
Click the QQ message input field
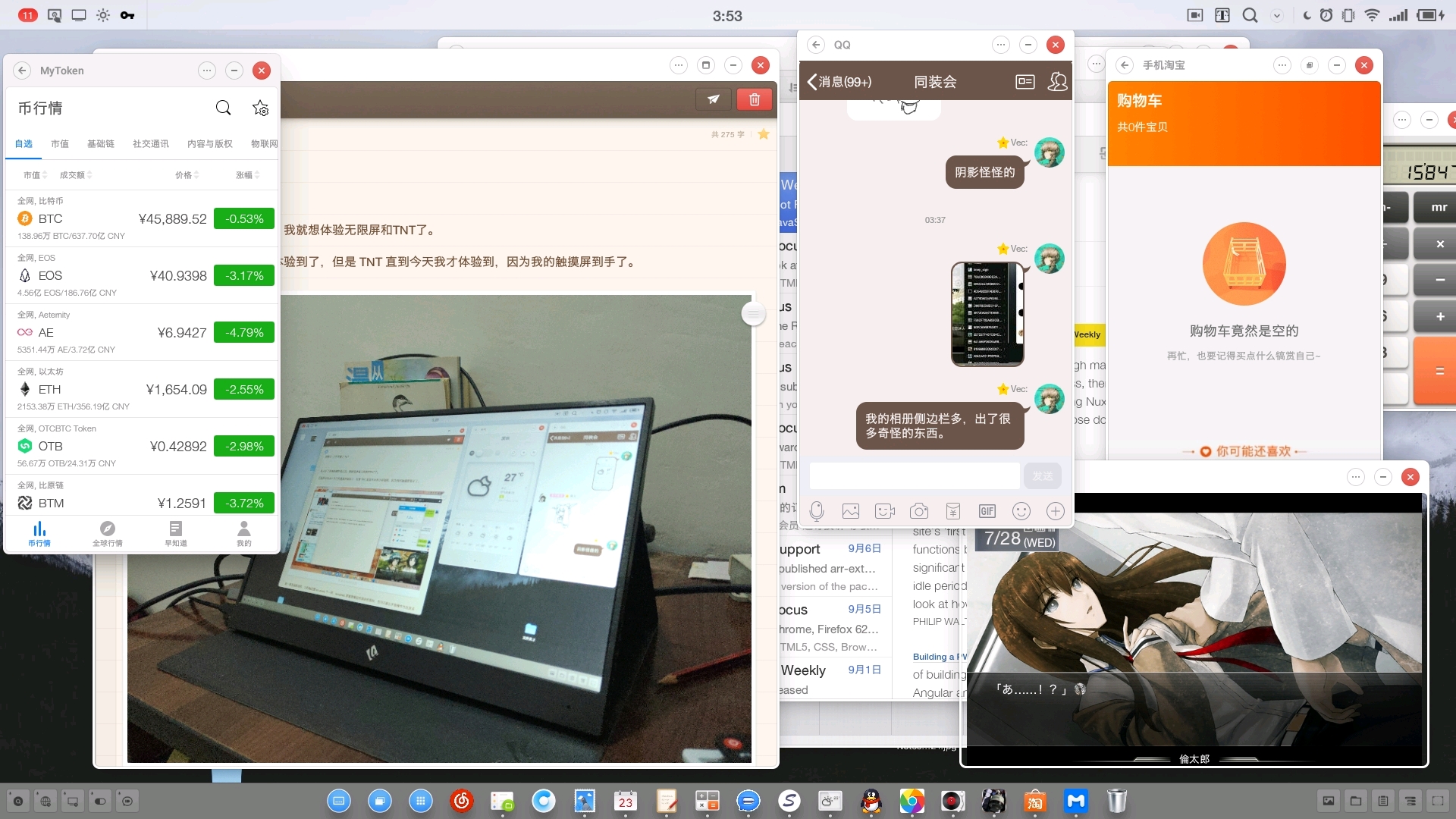(x=915, y=476)
